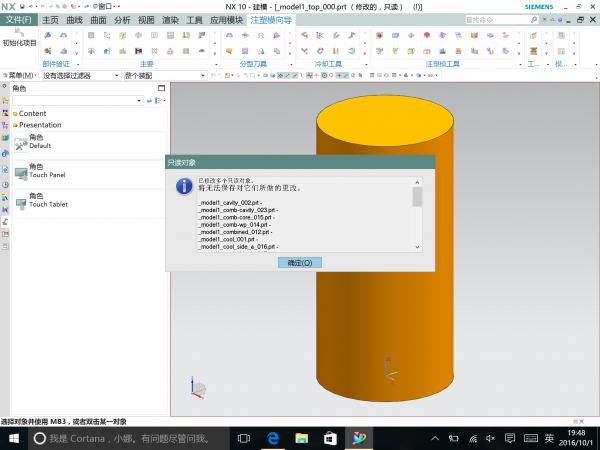Open the 文件(F) file menu
The width and height of the screenshot is (600, 450).
[x=19, y=20]
